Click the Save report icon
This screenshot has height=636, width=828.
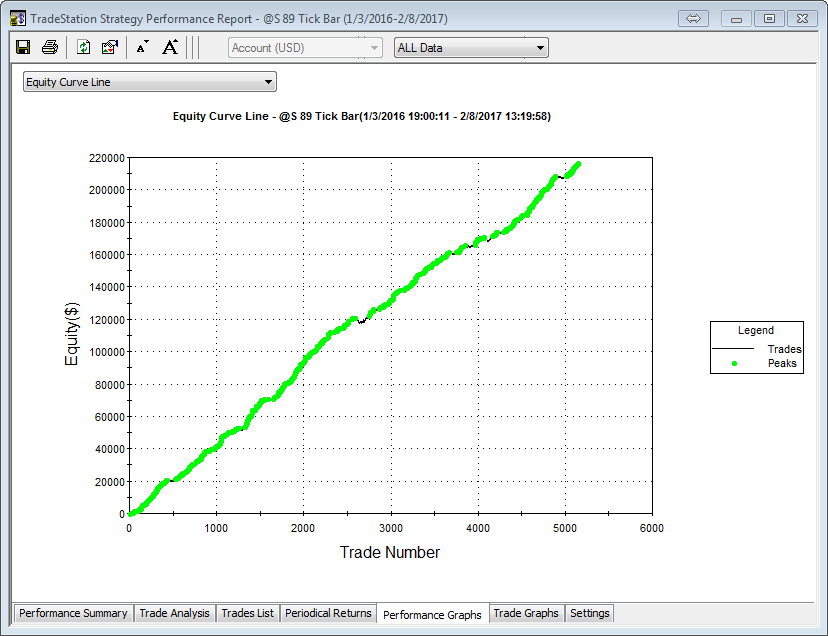pos(23,47)
